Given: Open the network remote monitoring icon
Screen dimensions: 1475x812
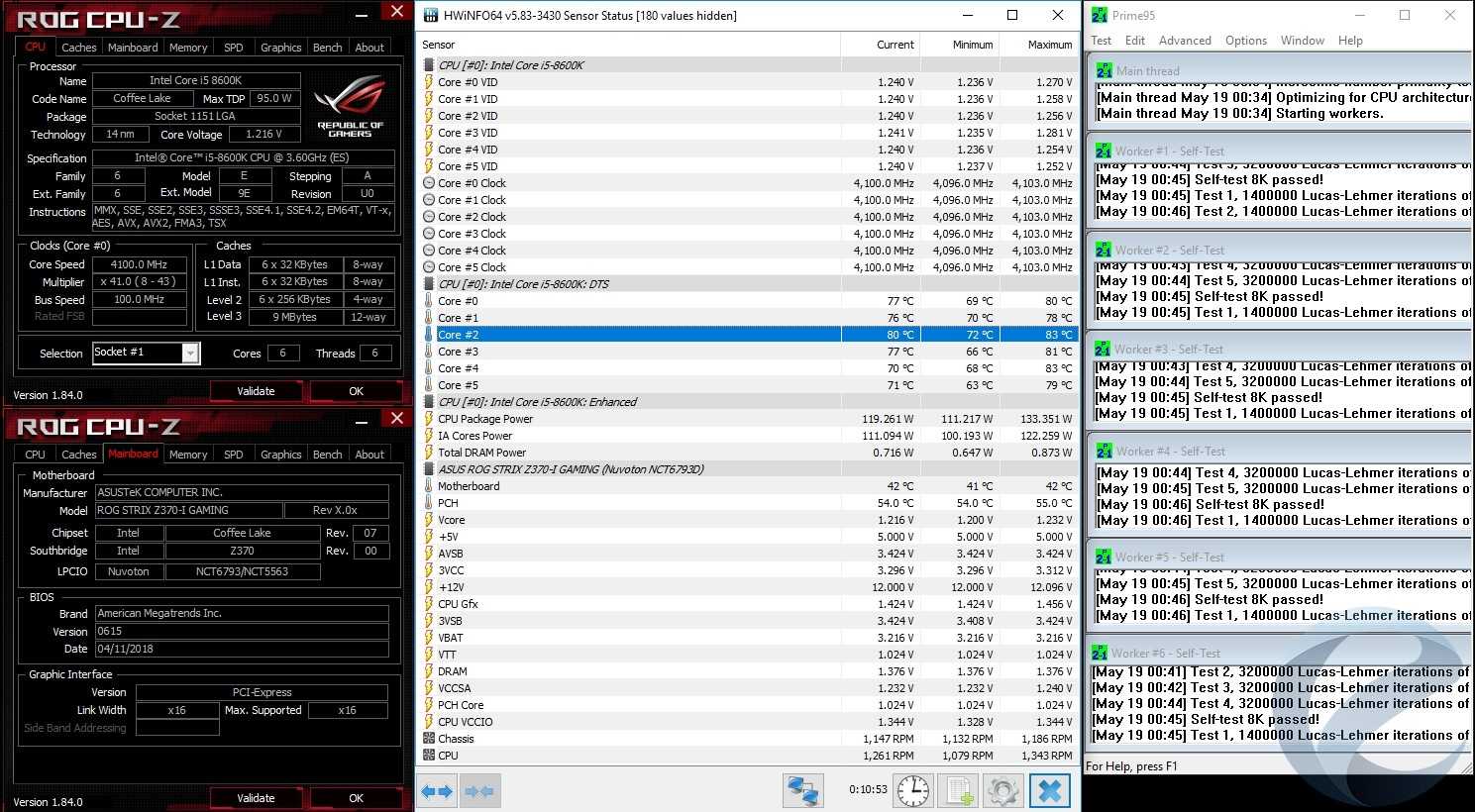Looking at the screenshot, I should [x=803, y=791].
